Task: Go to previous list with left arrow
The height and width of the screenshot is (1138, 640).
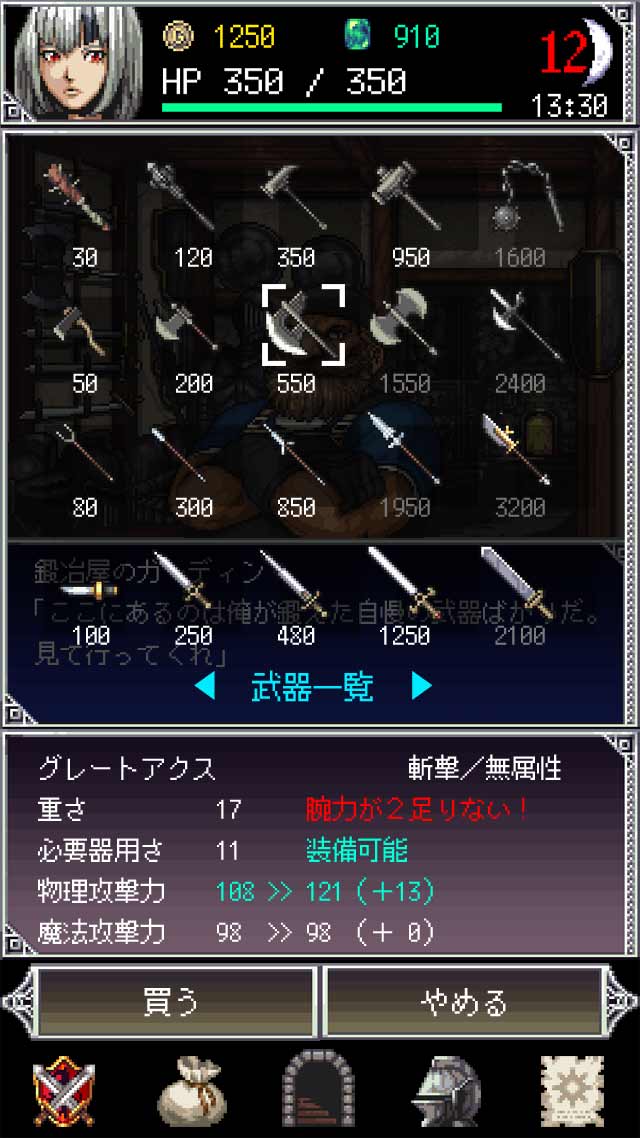Action: [205, 686]
